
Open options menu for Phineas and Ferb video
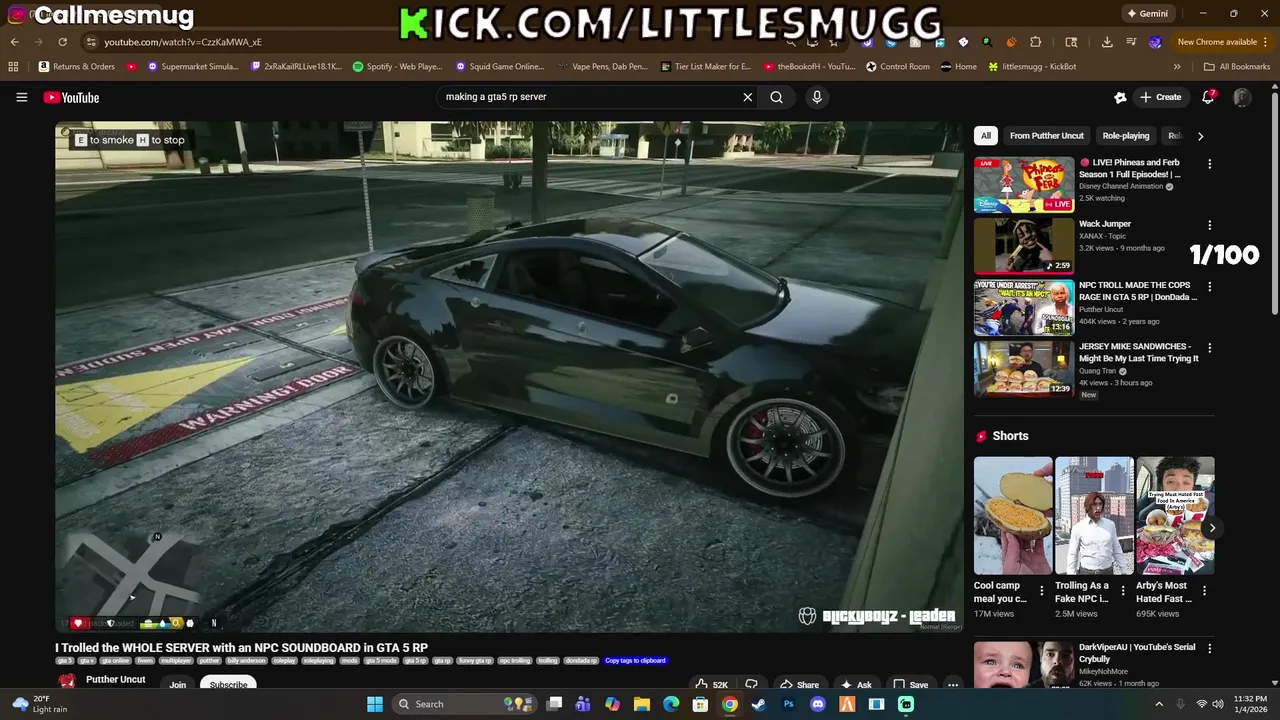(x=1209, y=164)
